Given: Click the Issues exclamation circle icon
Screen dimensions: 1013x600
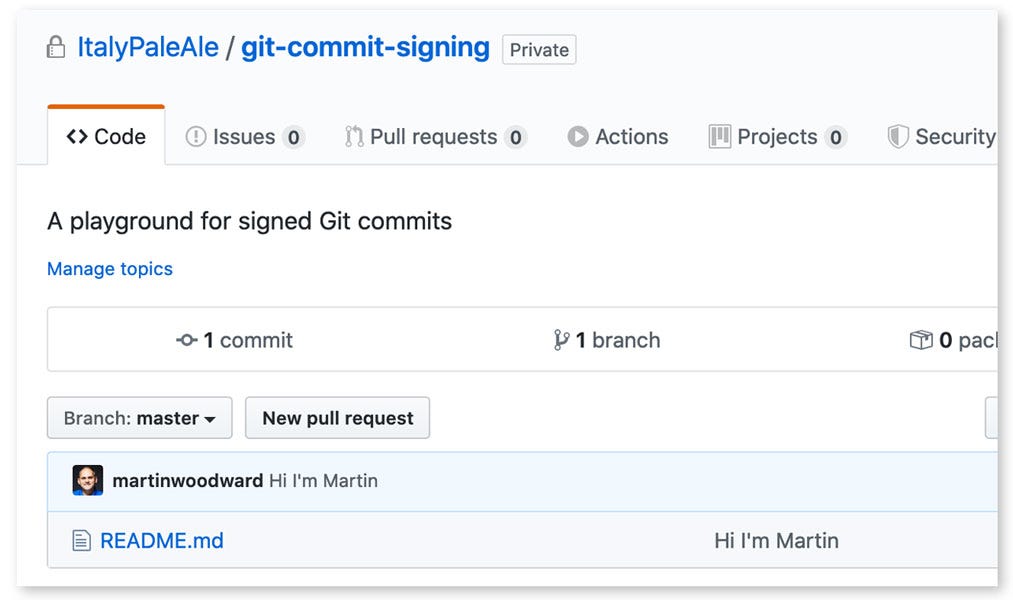Looking at the screenshot, I should click(196, 137).
